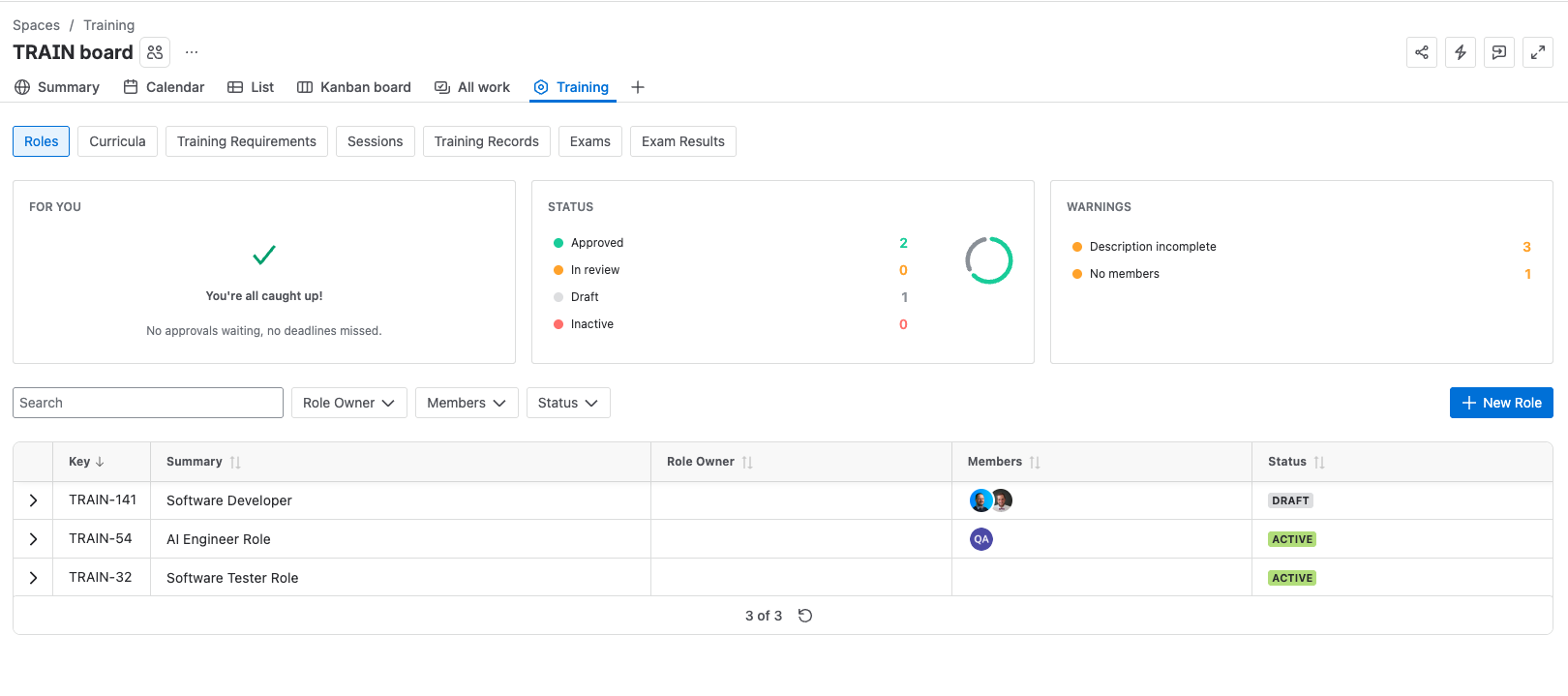Open the Exams sub-tab
This screenshot has width=1568, height=696.
point(590,141)
